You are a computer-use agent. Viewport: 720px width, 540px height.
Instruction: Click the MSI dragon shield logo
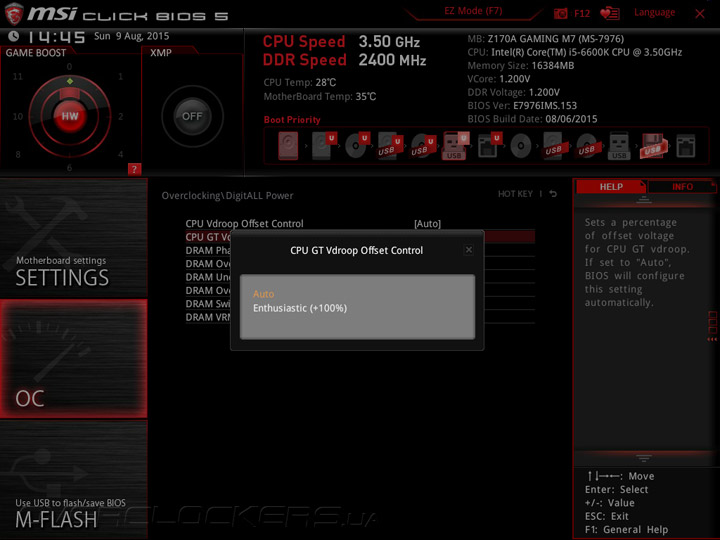pos(14,14)
